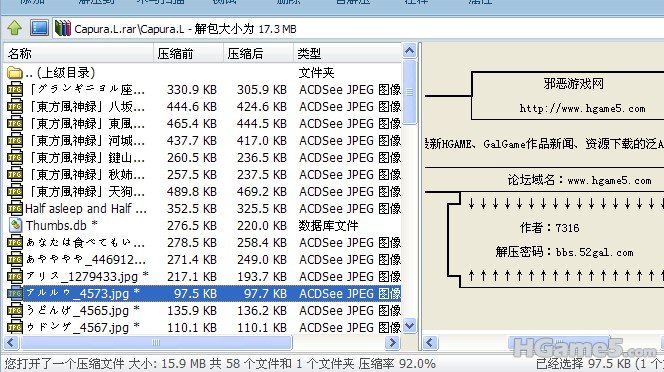
Task: Click JPG icon of アリス_1279433.jpg
Action: (x=15, y=276)
